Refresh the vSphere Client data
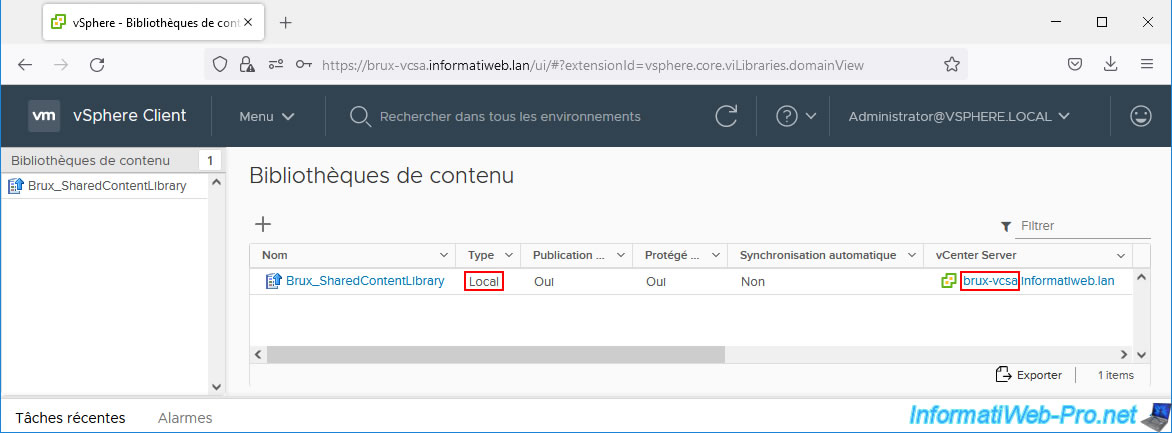This screenshot has height=433, width=1172. point(726,116)
